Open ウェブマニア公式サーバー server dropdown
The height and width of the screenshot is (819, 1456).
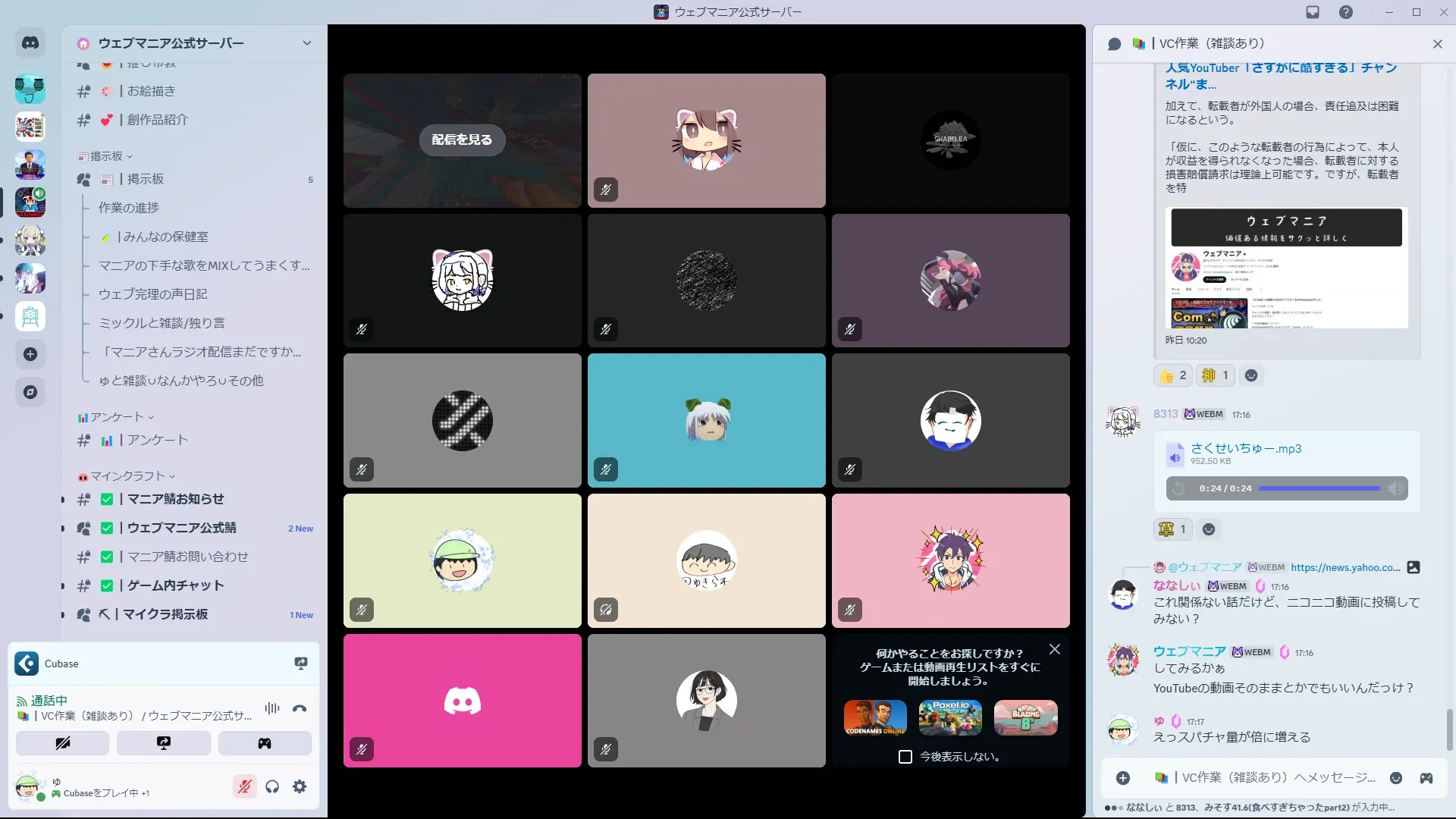pyautogui.click(x=306, y=43)
